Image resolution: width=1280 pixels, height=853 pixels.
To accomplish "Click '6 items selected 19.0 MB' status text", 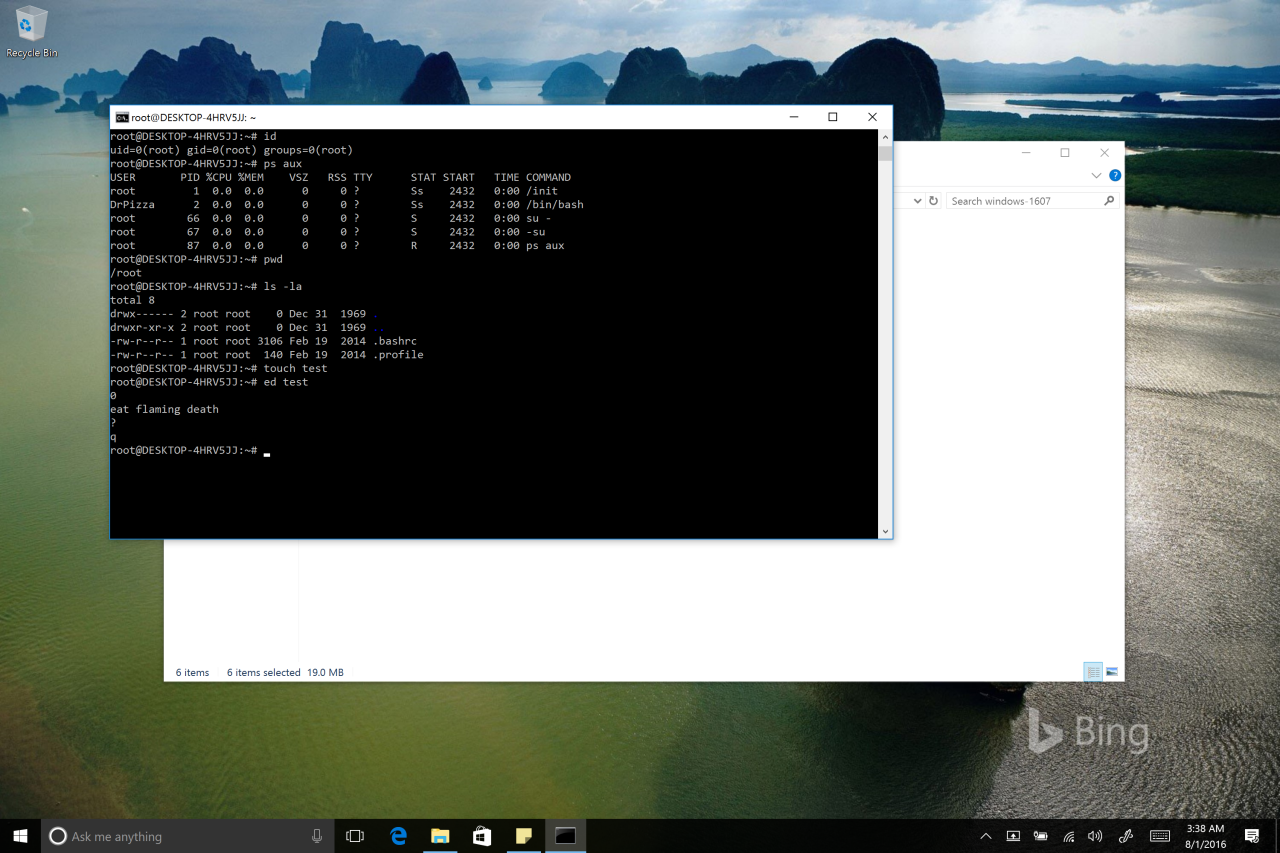I will click(x=285, y=672).
